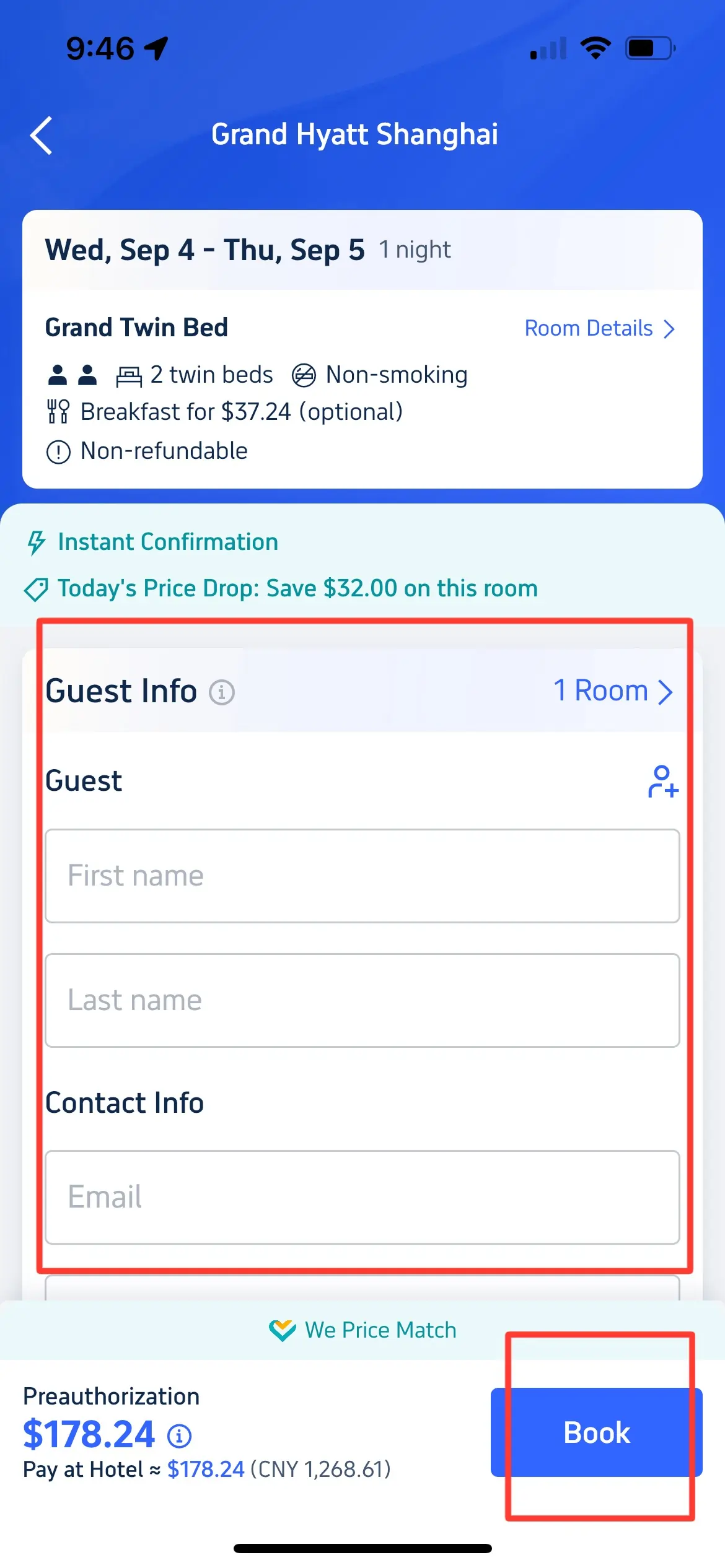This screenshot has width=725, height=1568.
Task: Focus the First name field
Action: coord(362,876)
